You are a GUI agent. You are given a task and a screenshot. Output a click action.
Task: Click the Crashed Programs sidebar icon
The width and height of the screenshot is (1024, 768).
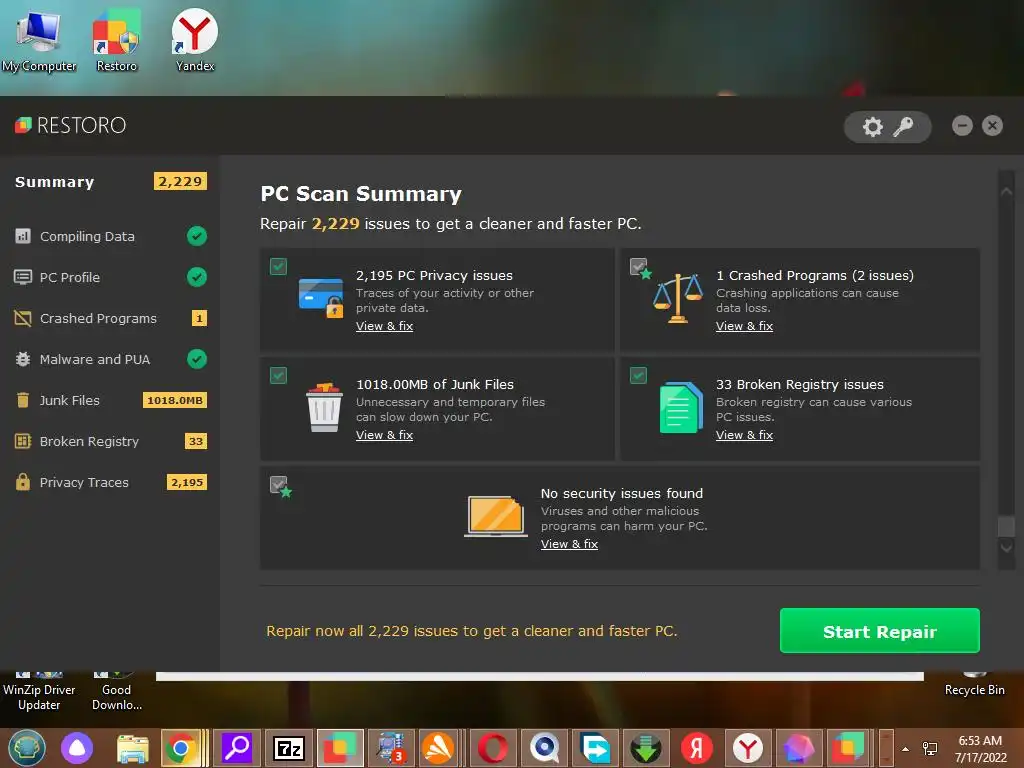click(23, 318)
